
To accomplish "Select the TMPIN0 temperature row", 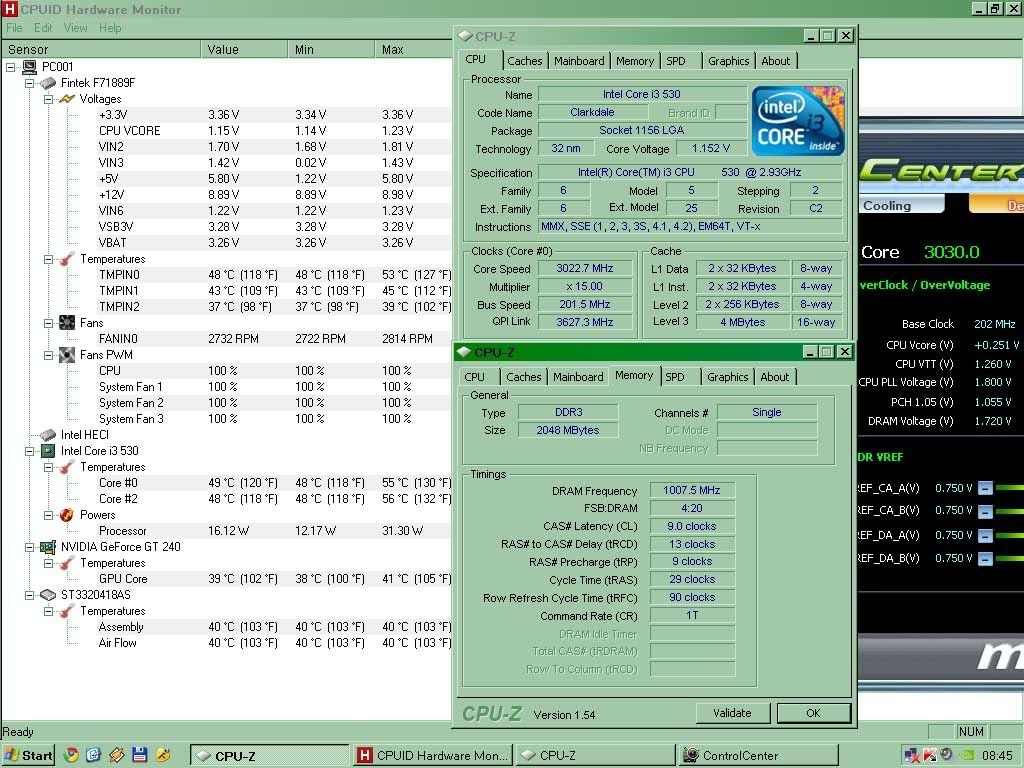I will coord(274,275).
